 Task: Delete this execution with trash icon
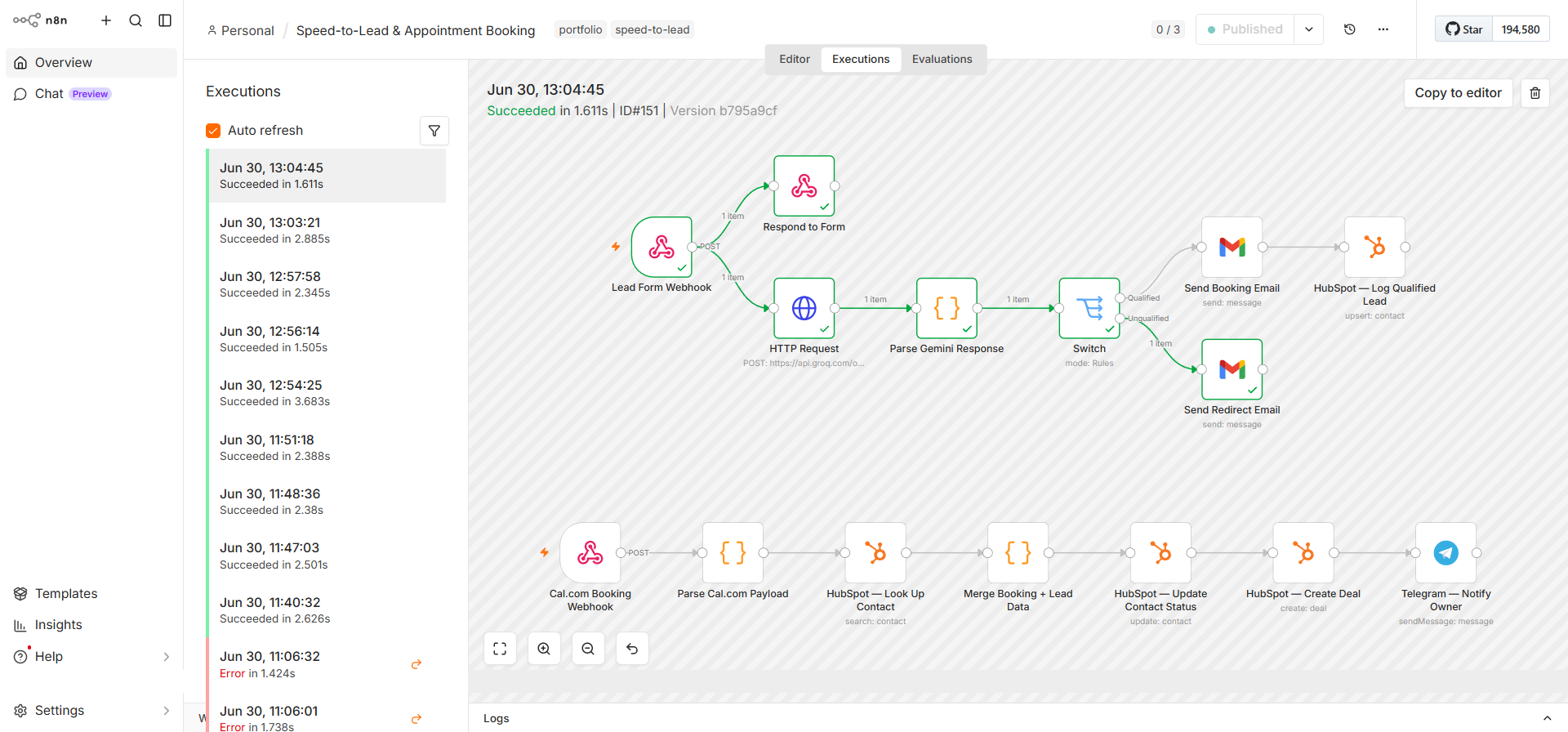[x=1535, y=93]
